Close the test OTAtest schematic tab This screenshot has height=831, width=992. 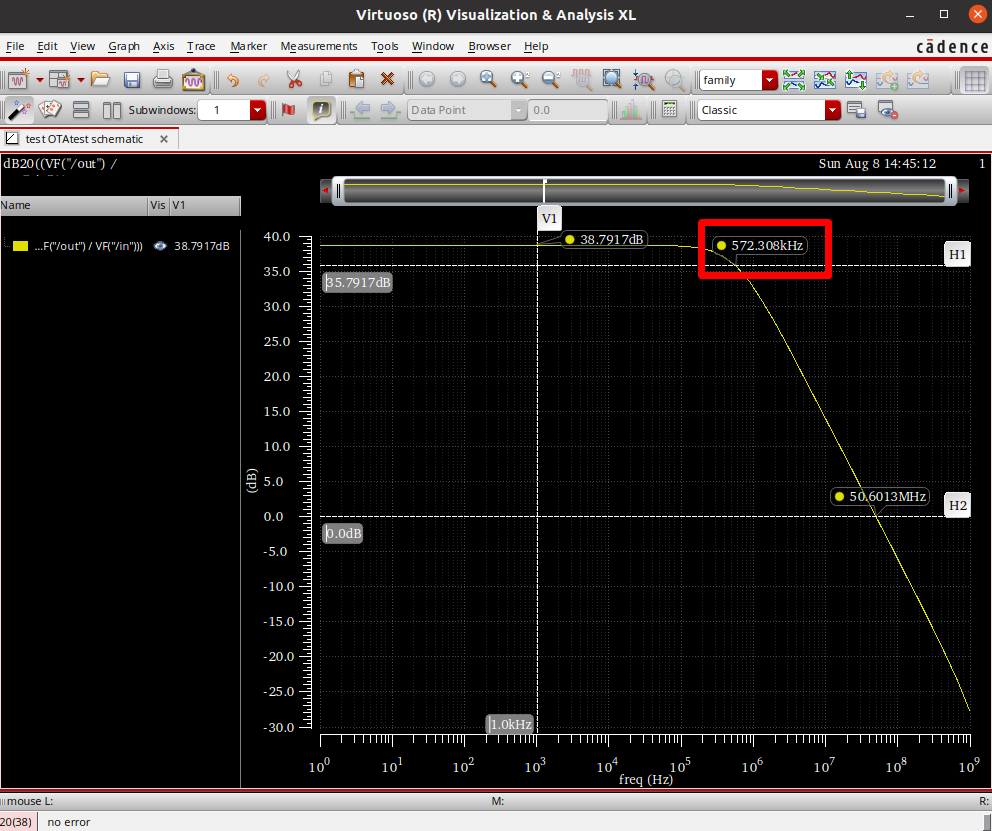point(164,139)
